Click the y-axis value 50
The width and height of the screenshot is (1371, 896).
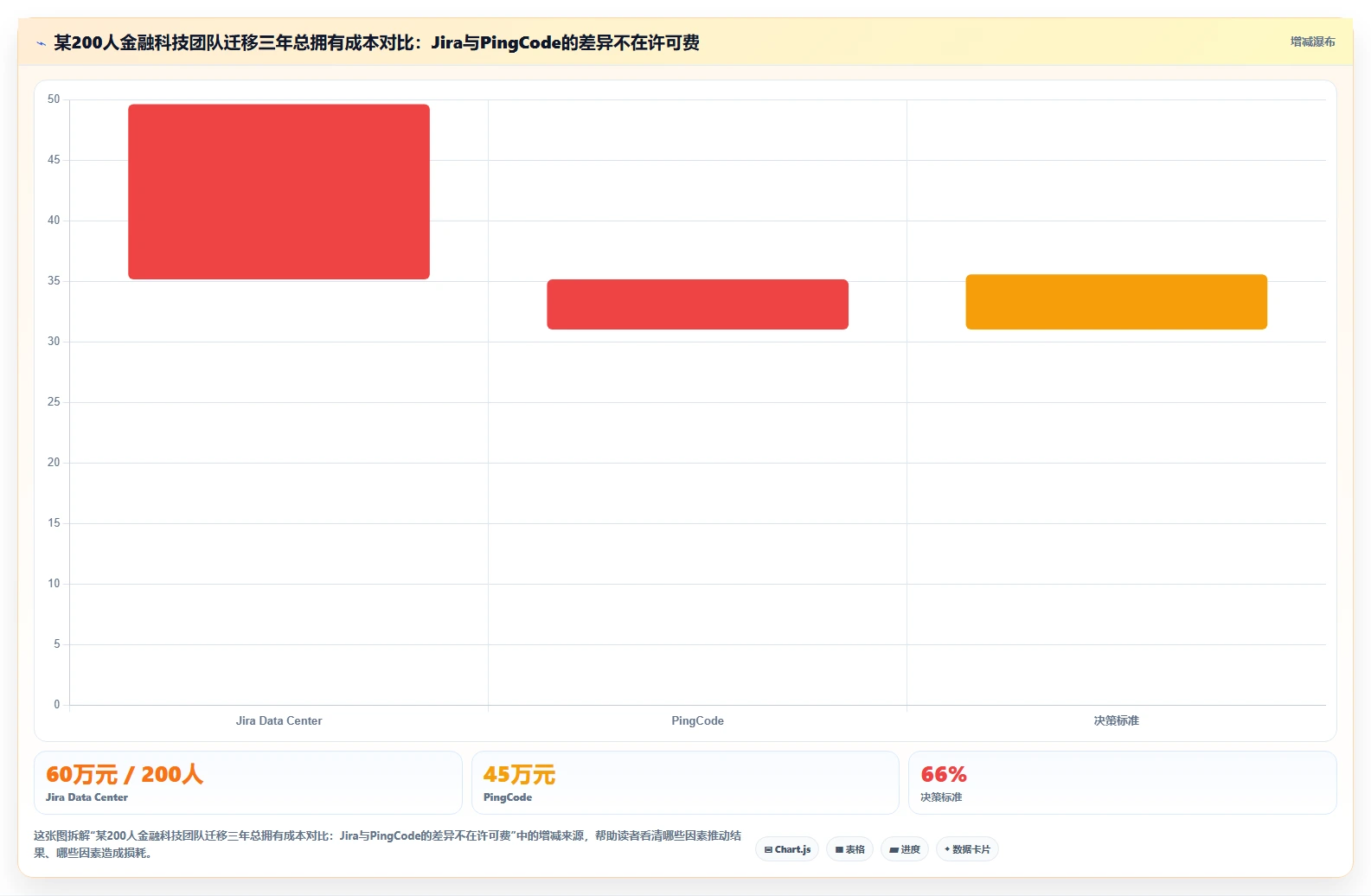[54, 99]
